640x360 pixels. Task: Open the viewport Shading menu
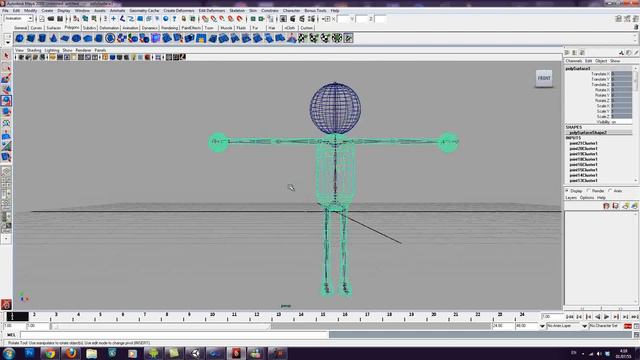[x=34, y=50]
